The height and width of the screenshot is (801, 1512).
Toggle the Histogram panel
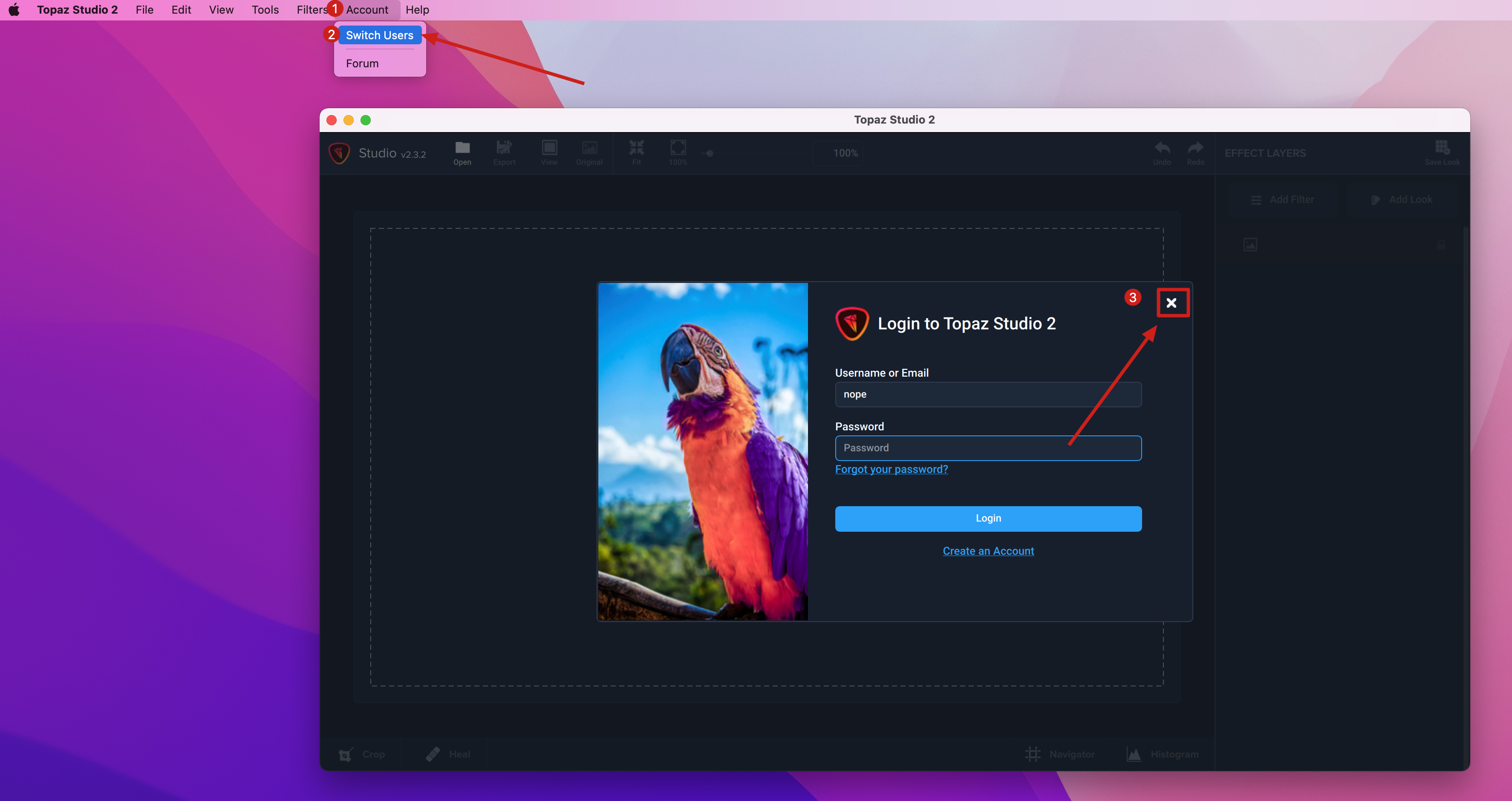[1162, 754]
